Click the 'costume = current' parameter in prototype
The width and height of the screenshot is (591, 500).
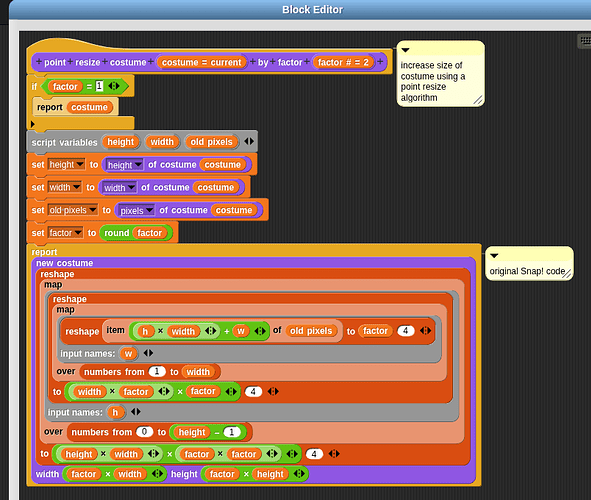click(202, 62)
